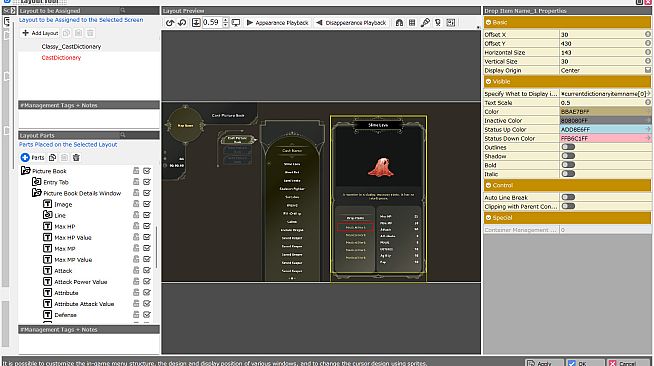The width and height of the screenshot is (654, 366).
Task: Undo with the left rotate arrow icon
Action: pos(170,23)
